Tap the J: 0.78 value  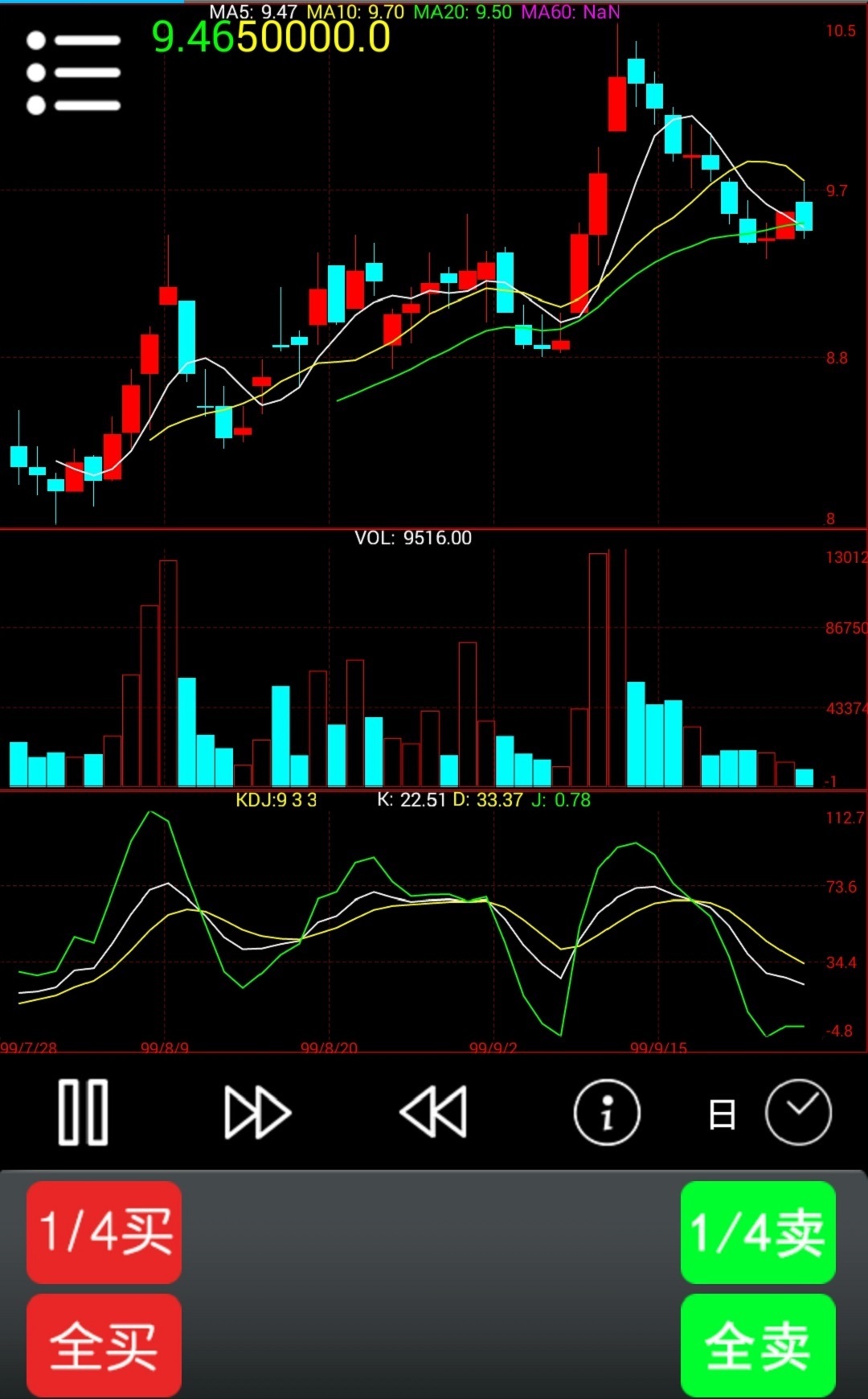click(561, 800)
